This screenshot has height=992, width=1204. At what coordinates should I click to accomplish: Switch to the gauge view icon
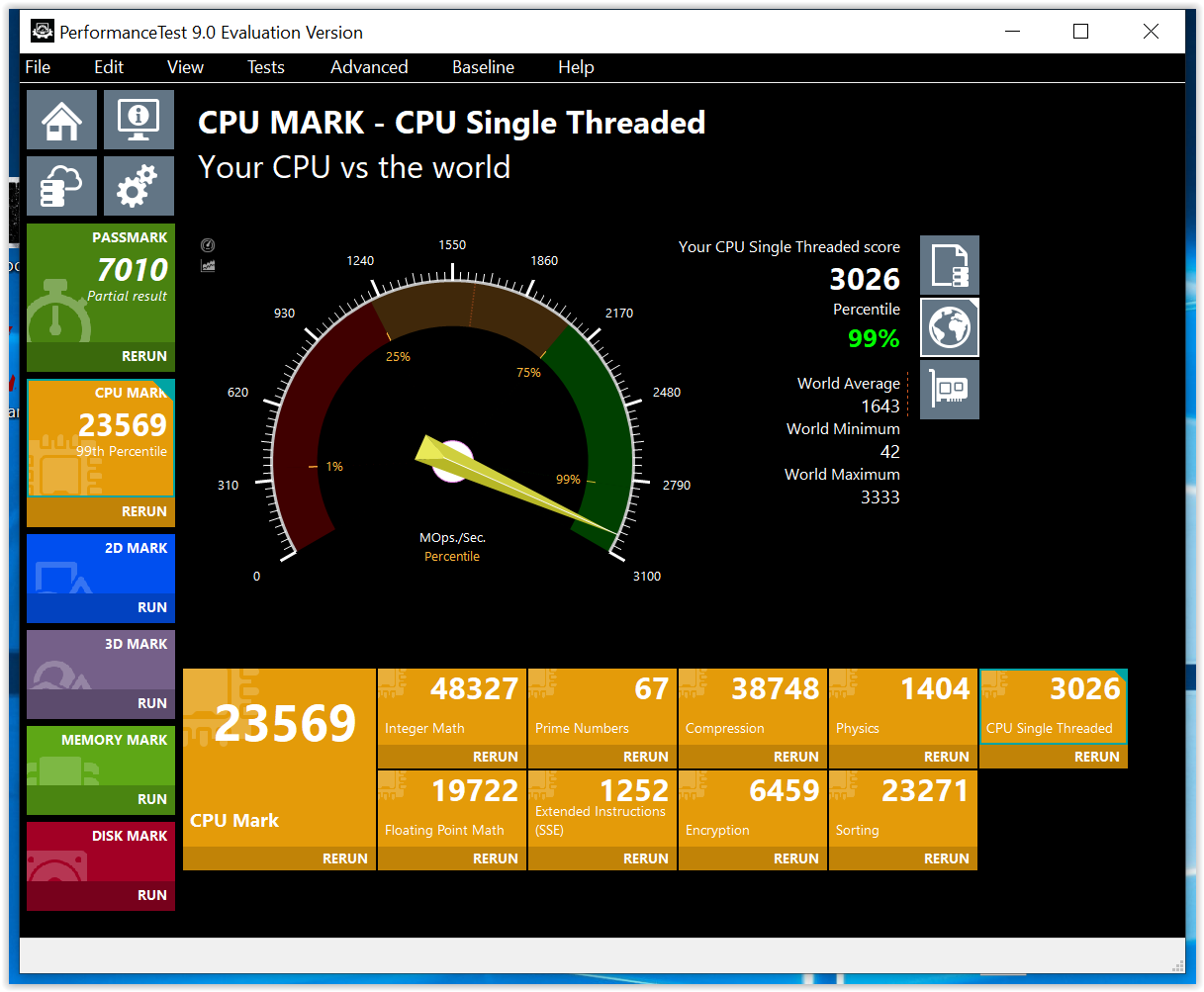[x=208, y=245]
